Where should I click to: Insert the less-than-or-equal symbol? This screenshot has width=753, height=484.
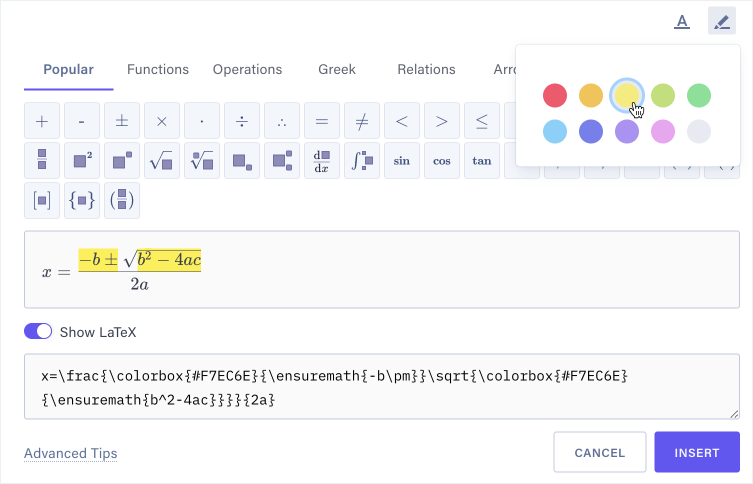482,121
